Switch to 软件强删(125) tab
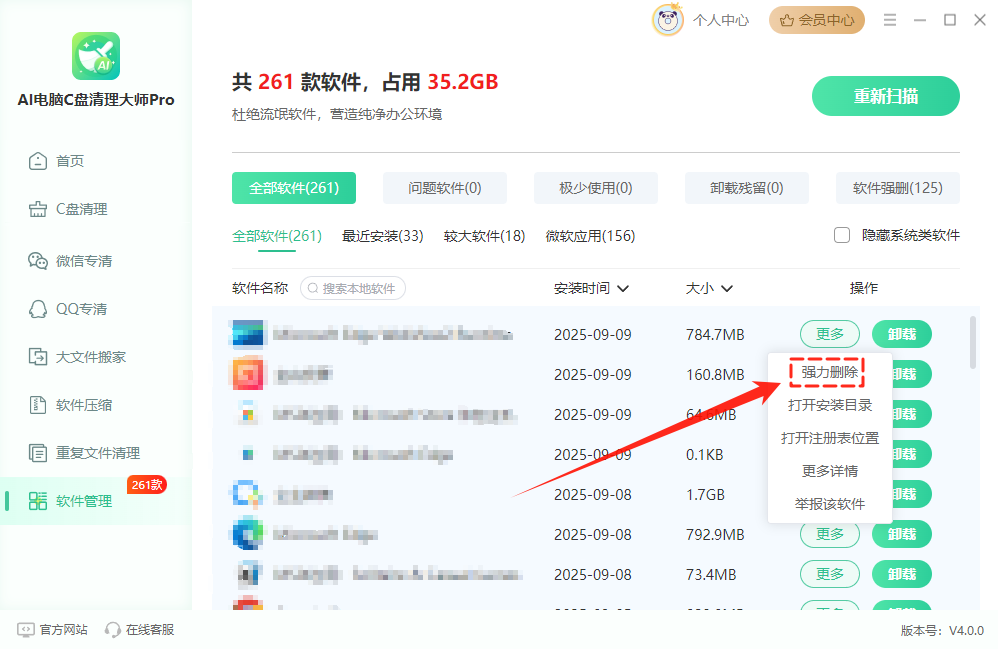This screenshot has height=649, width=998. point(897,188)
